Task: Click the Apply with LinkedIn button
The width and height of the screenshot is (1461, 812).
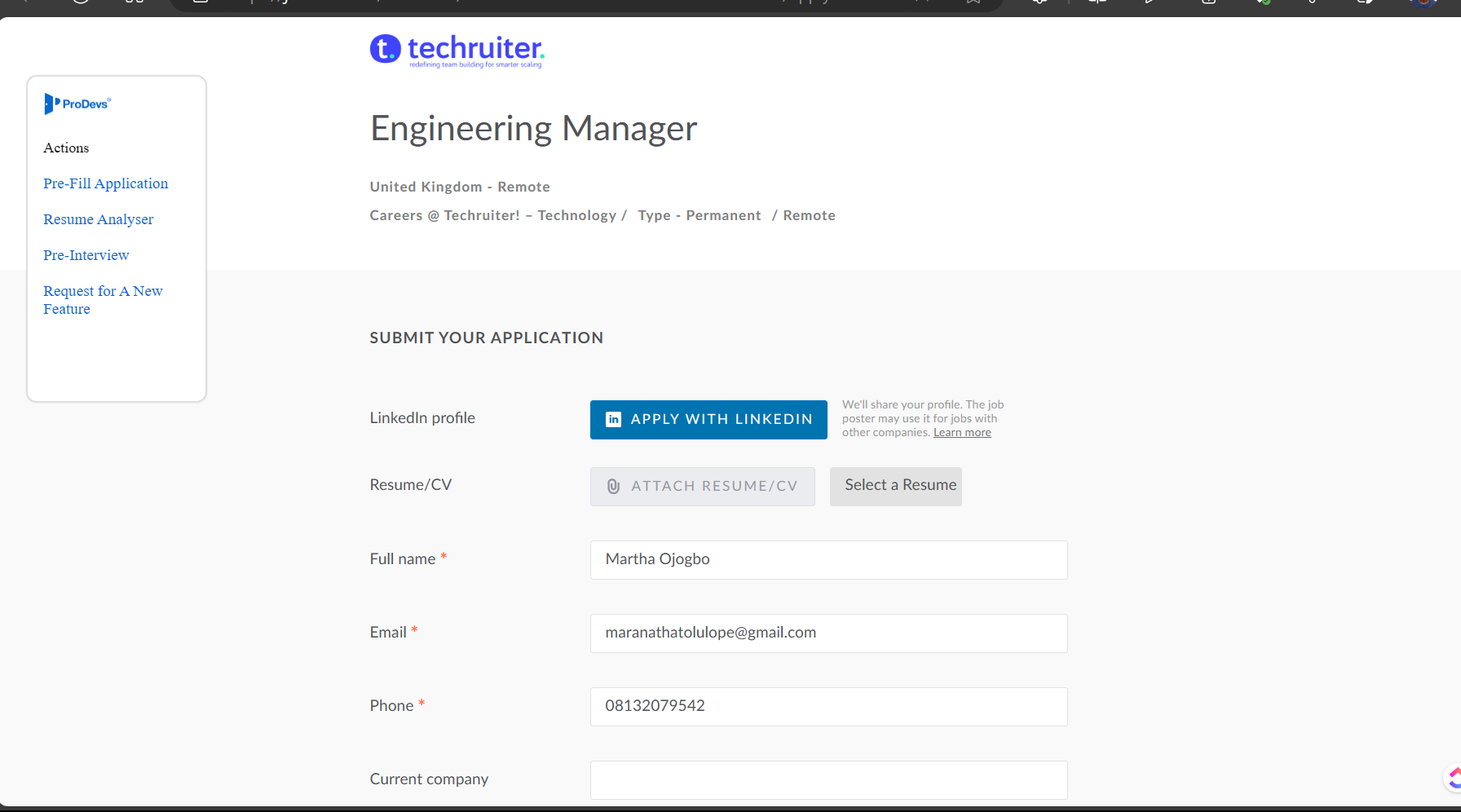Action: (708, 419)
